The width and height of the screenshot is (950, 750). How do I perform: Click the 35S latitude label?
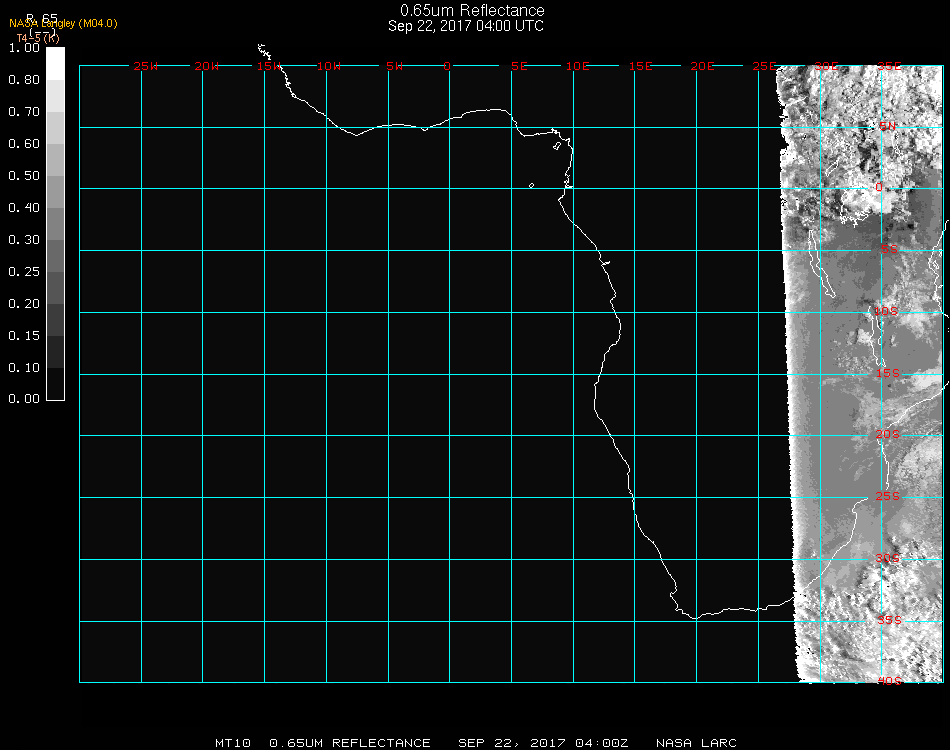coord(888,619)
